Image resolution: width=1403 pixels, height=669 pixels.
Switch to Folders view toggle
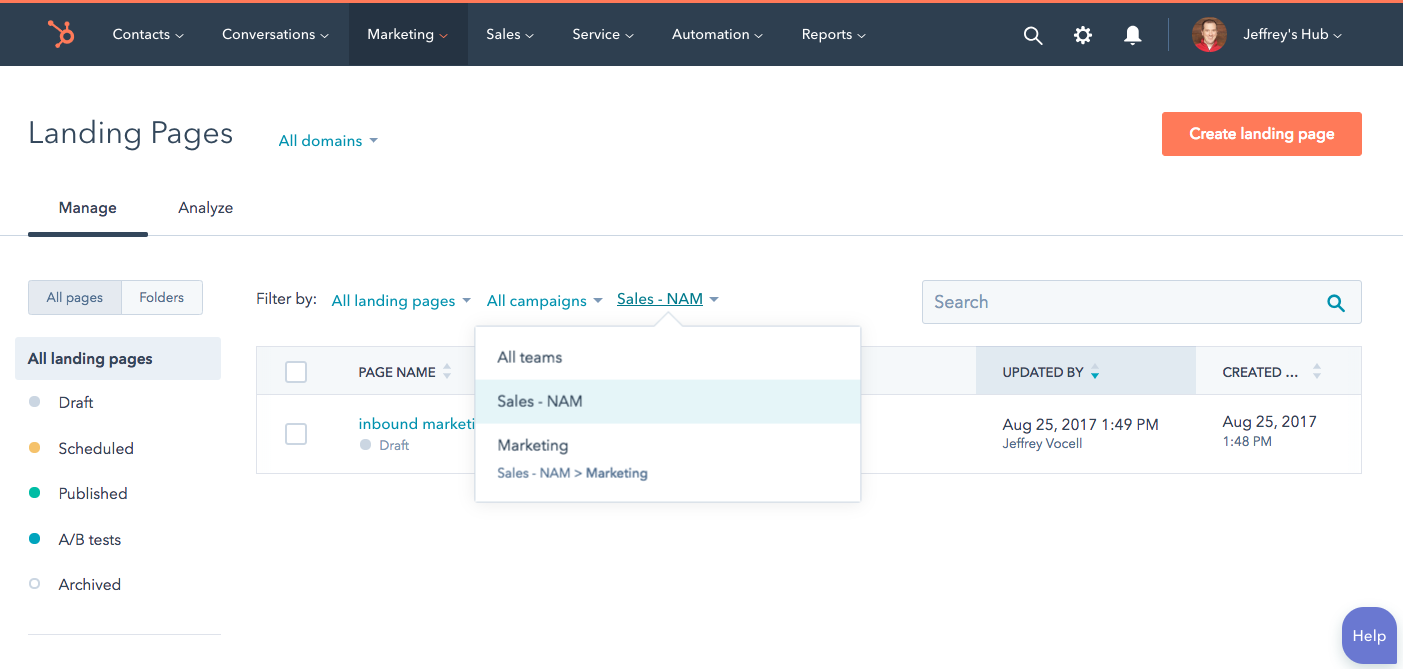162,297
